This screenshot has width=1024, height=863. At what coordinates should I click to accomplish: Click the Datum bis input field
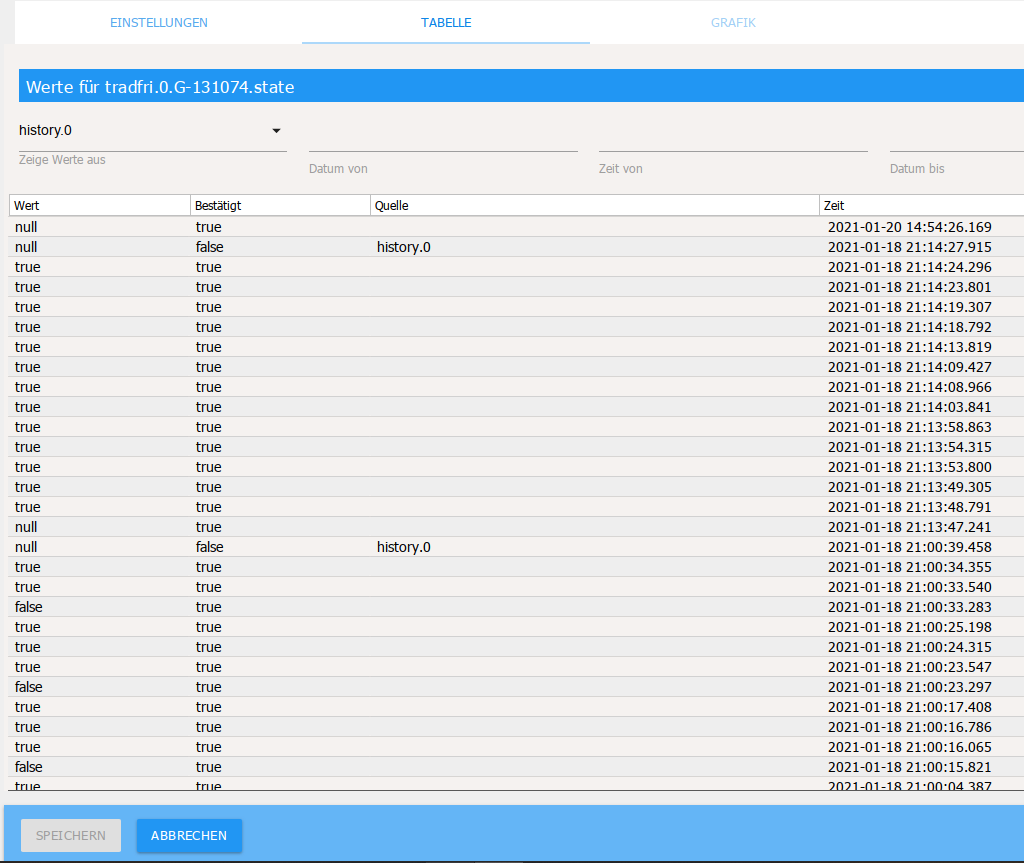(x=957, y=138)
